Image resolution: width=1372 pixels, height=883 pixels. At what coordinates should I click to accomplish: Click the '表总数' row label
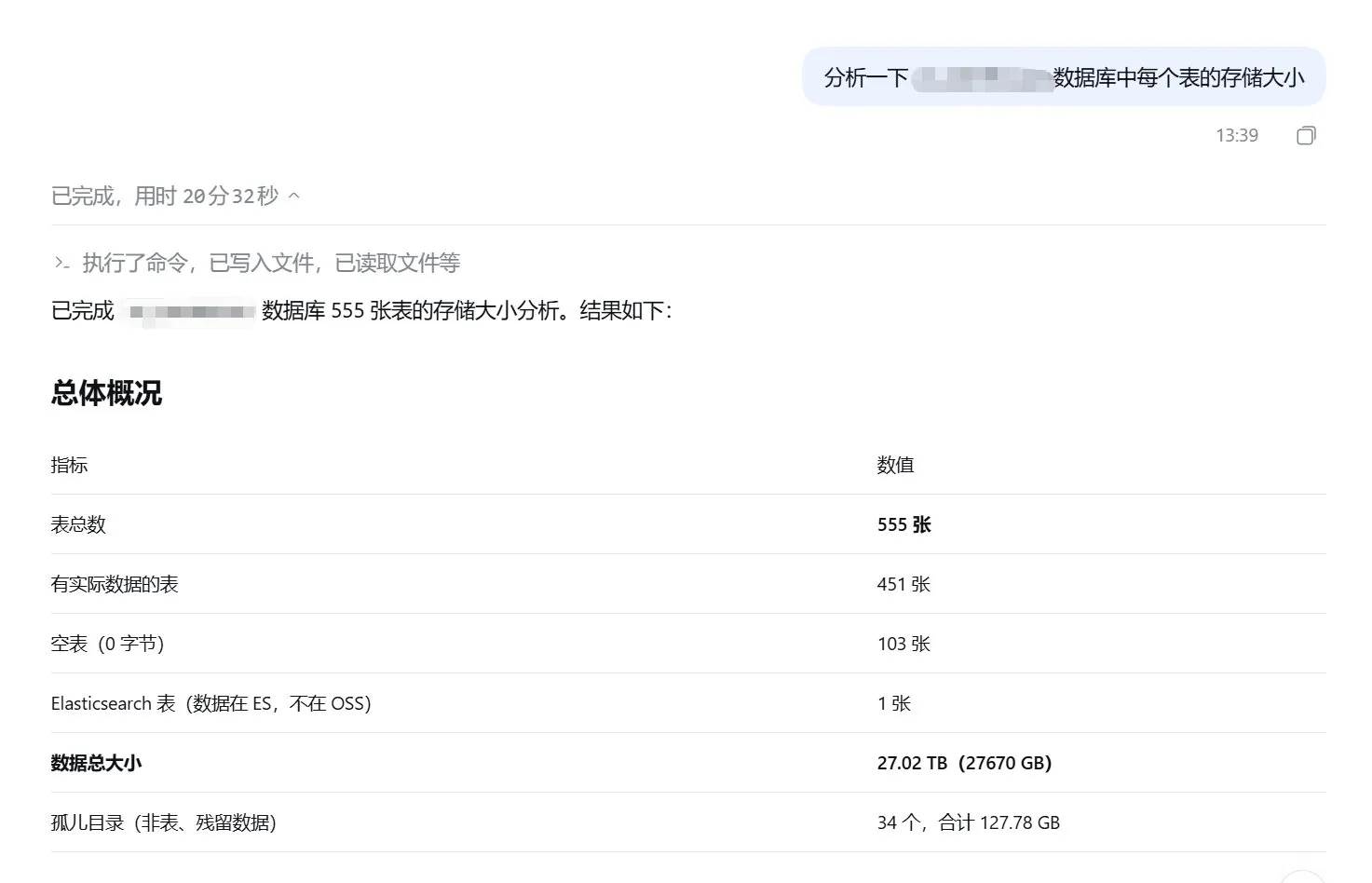coord(78,524)
